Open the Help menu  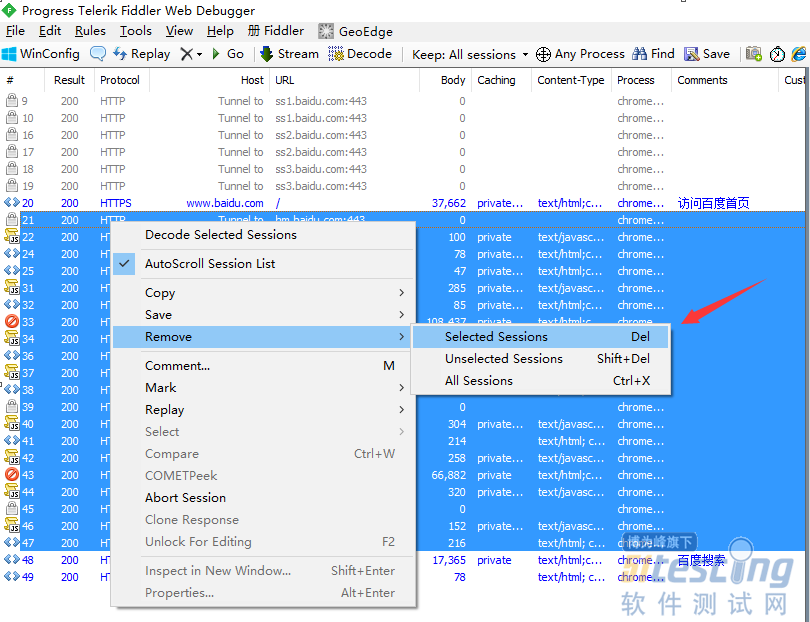[x=220, y=31]
